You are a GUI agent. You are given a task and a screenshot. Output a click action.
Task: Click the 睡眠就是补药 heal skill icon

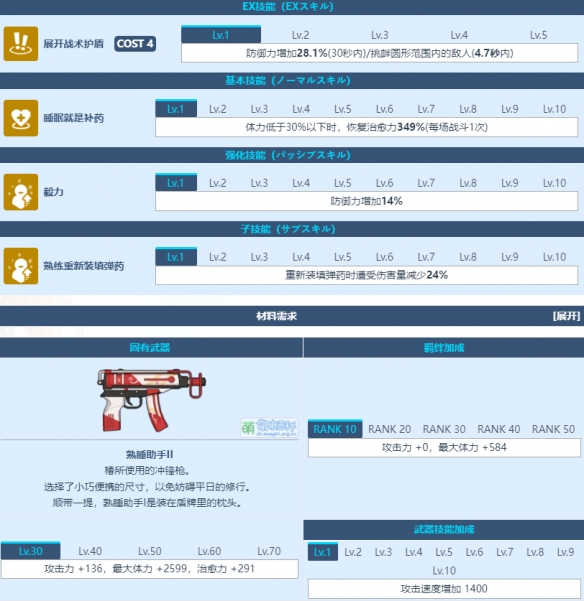pos(21,118)
